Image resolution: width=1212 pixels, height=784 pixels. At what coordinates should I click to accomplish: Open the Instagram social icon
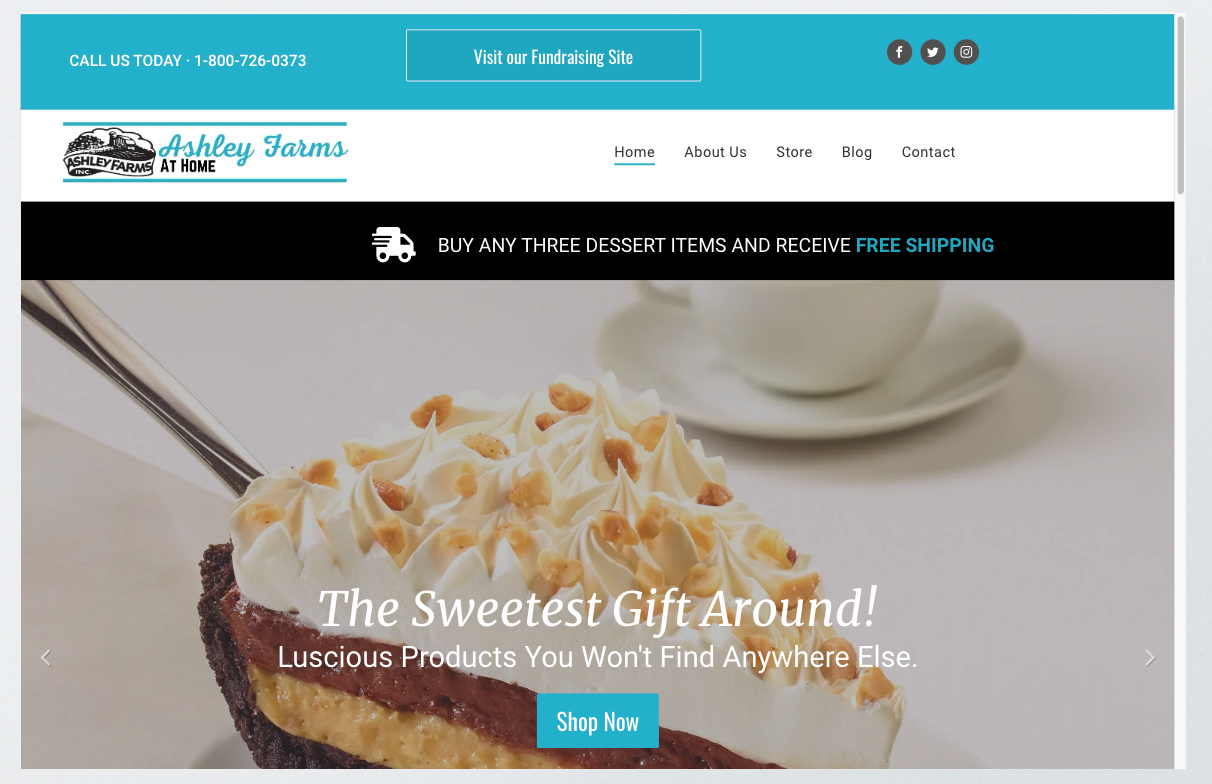[x=966, y=52]
